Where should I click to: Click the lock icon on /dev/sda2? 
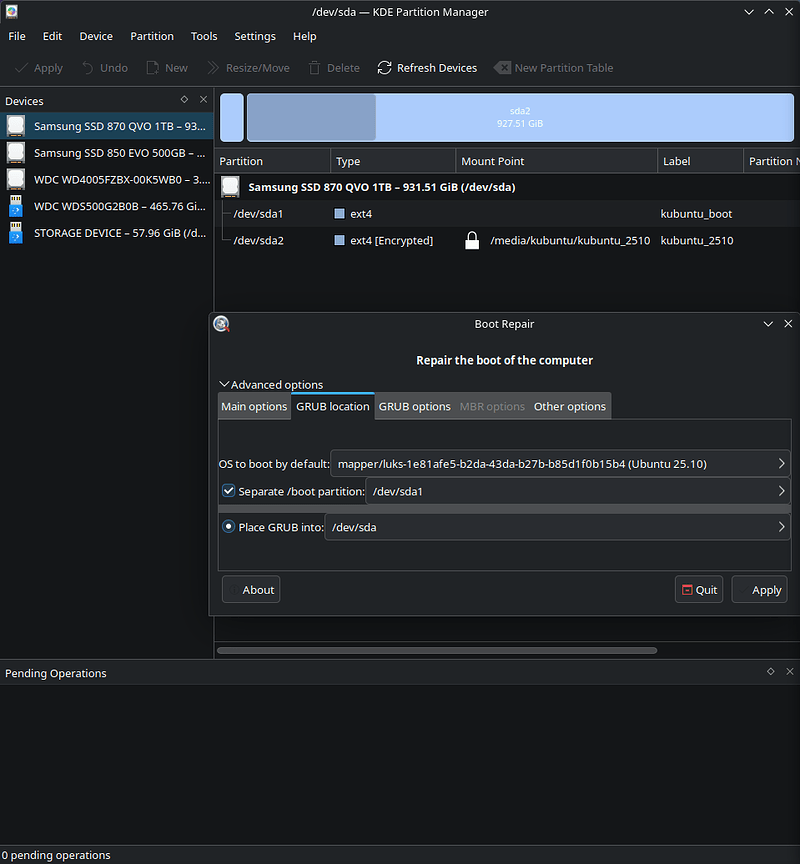click(x=472, y=241)
